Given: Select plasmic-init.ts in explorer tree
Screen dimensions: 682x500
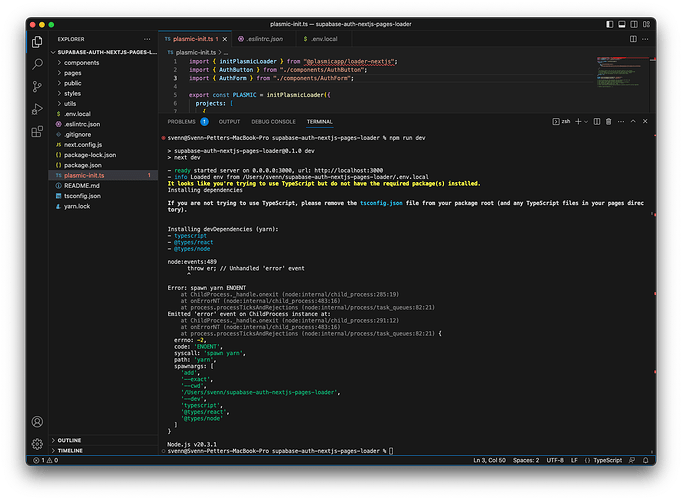Looking at the screenshot, I should click(103, 175).
